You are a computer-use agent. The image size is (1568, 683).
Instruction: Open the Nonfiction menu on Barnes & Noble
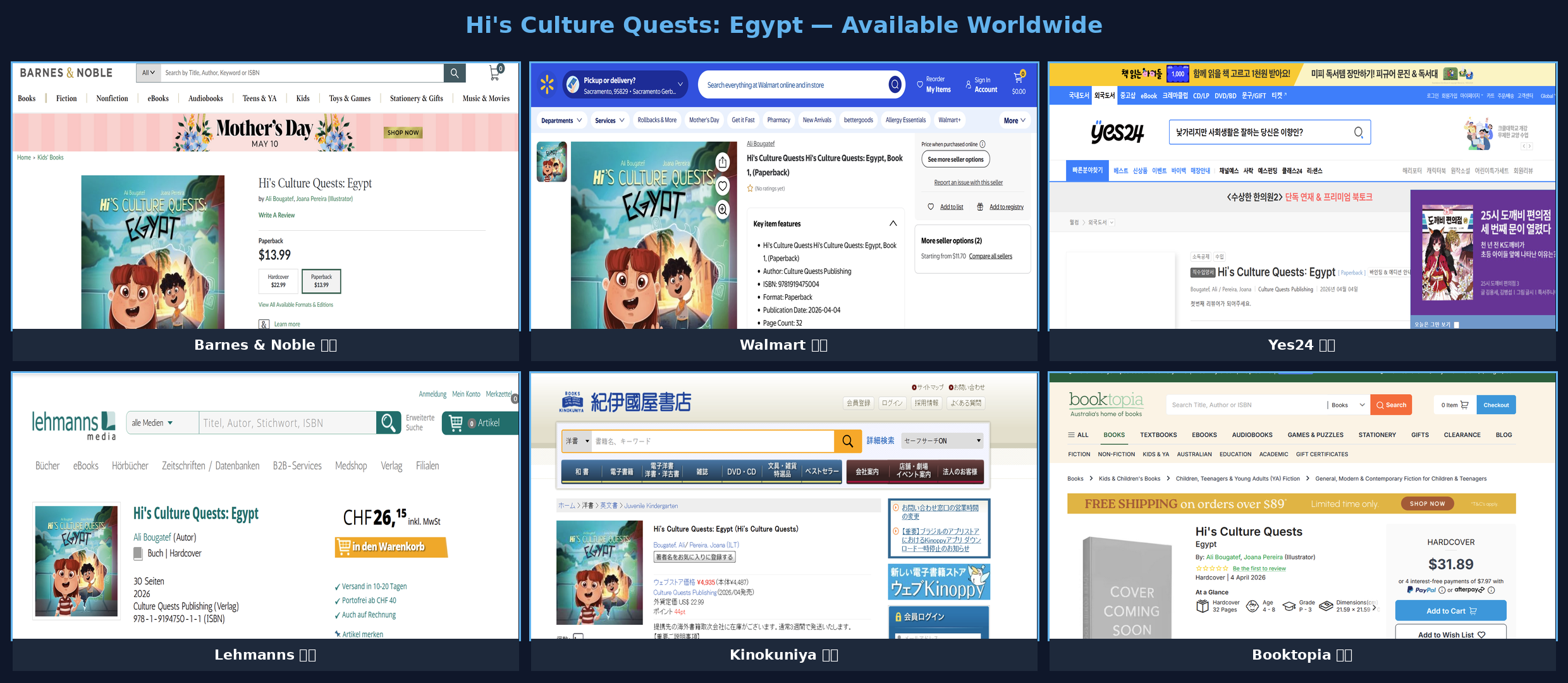112,99
